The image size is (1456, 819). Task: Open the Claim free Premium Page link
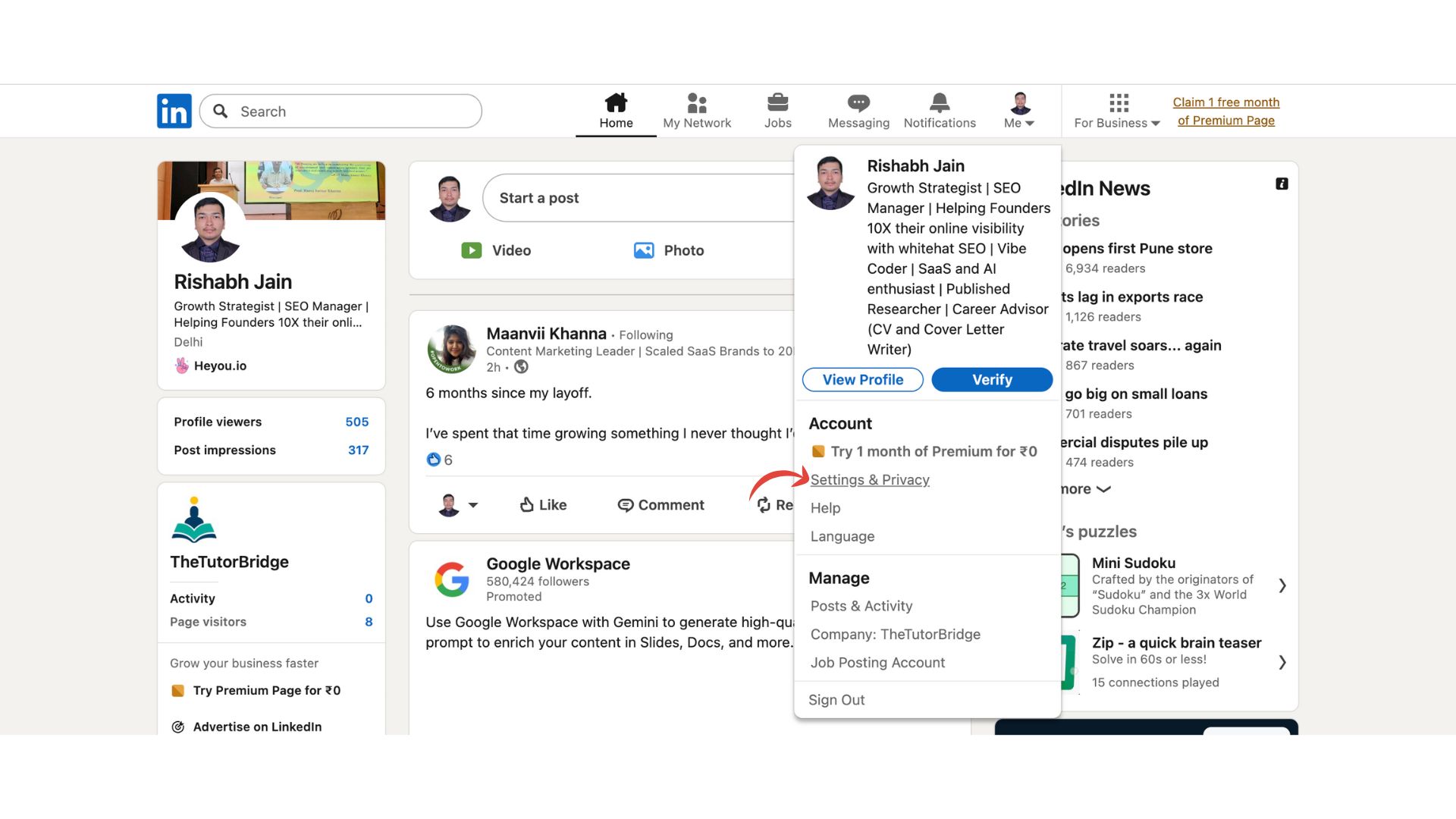(x=1225, y=111)
